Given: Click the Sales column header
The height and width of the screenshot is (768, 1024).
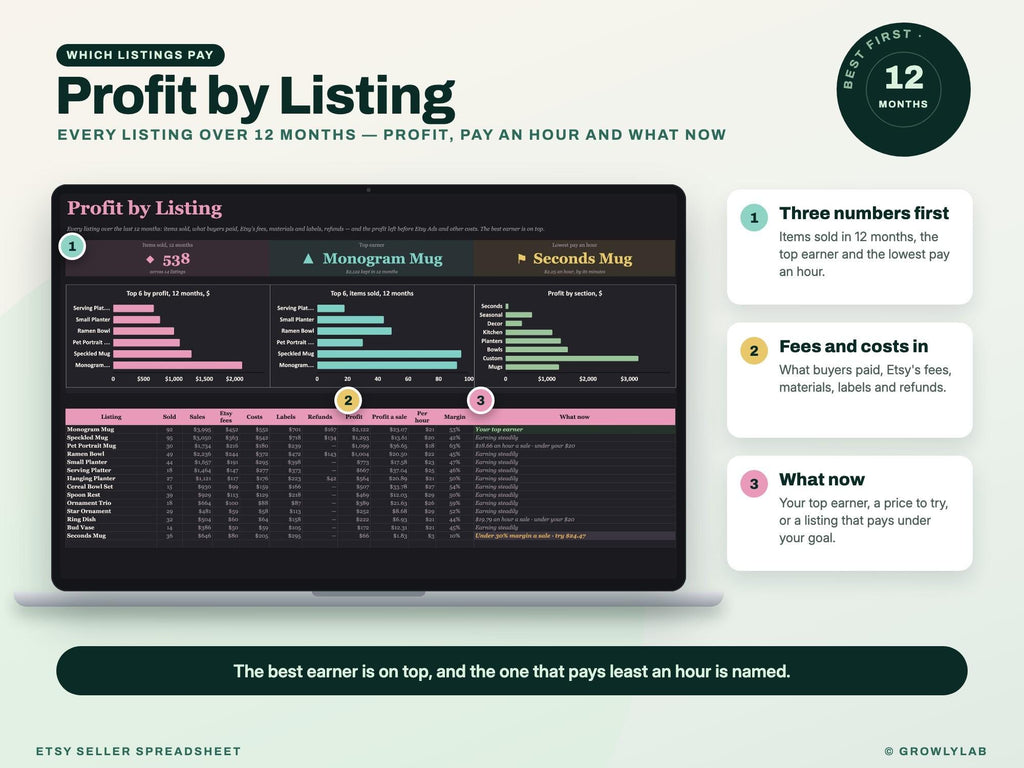Looking at the screenshot, I should pyautogui.click(x=197, y=417).
